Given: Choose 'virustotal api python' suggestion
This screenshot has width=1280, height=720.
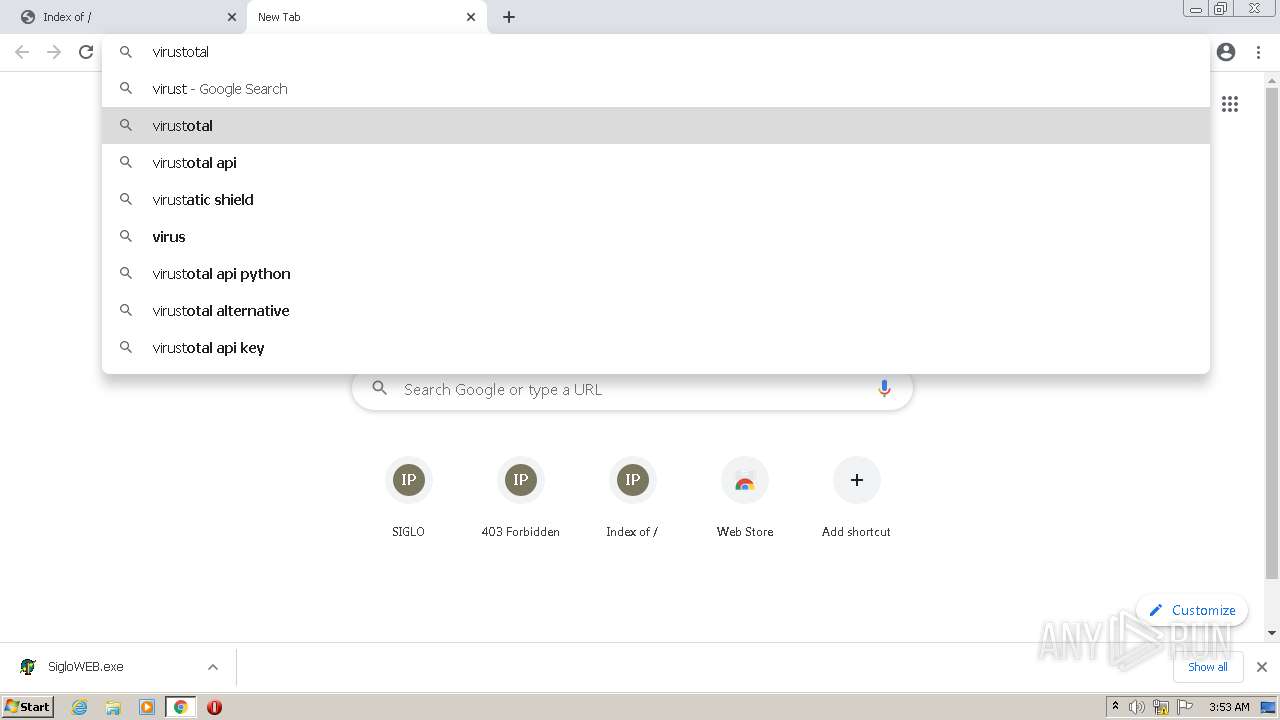Looking at the screenshot, I should 655,274.
